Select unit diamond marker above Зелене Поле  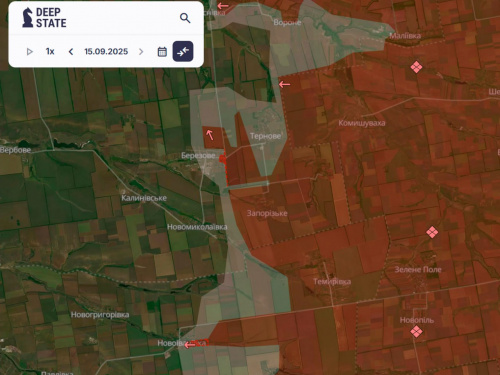432,232
